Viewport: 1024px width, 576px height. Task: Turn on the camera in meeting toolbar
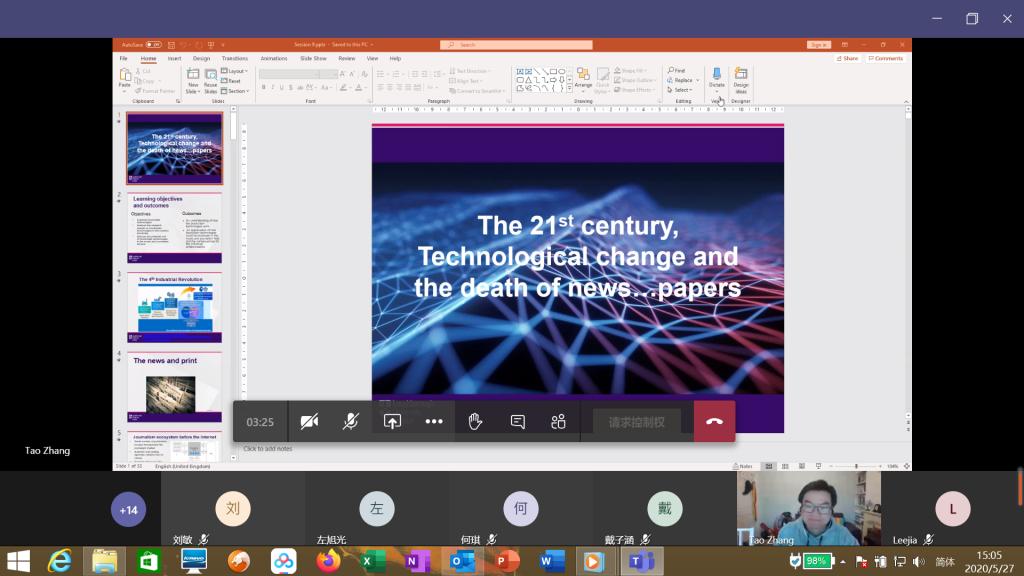309,422
